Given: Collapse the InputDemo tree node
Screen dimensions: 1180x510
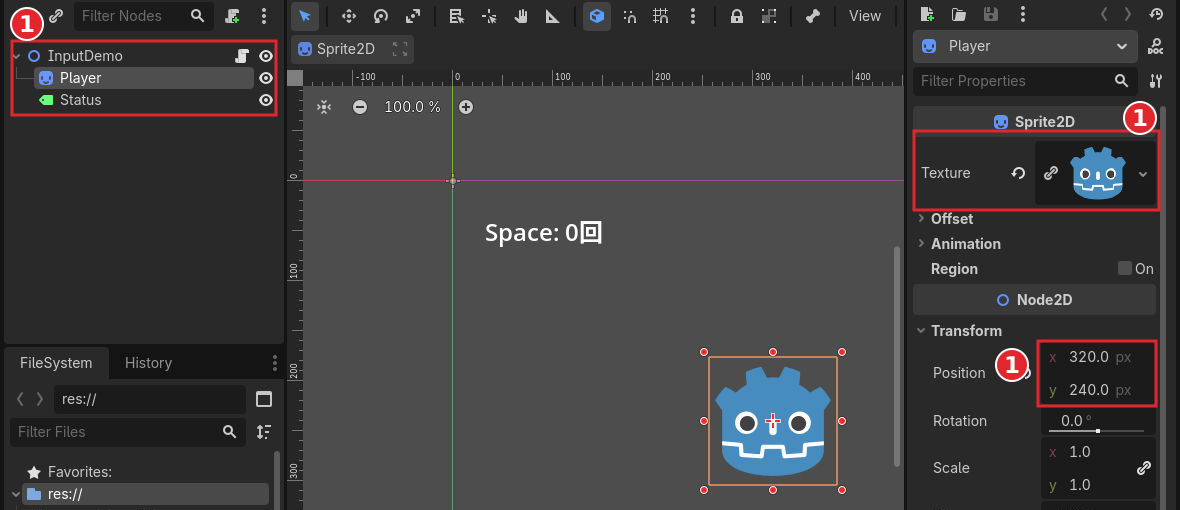Looking at the screenshot, I should tap(17, 56).
